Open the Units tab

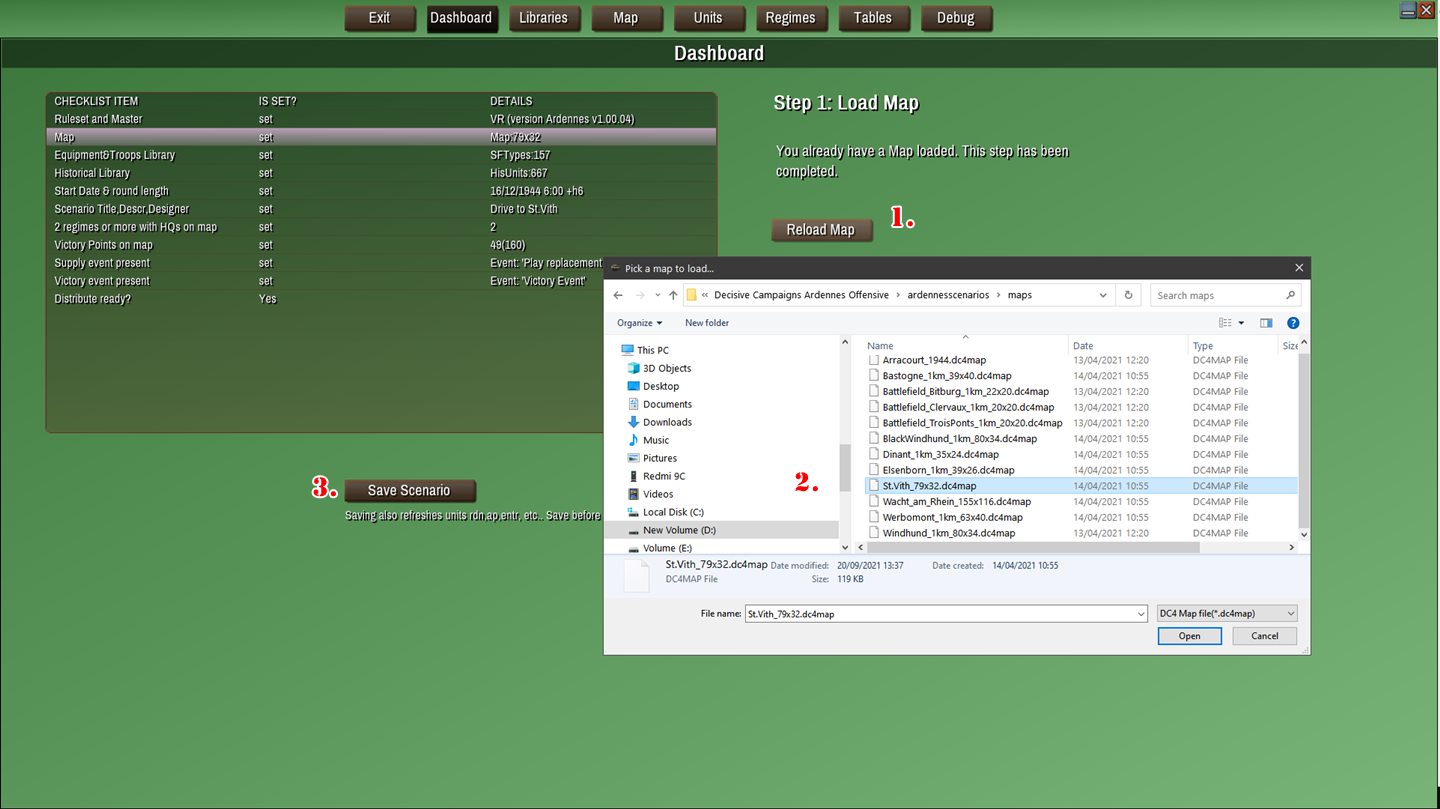[x=708, y=18]
